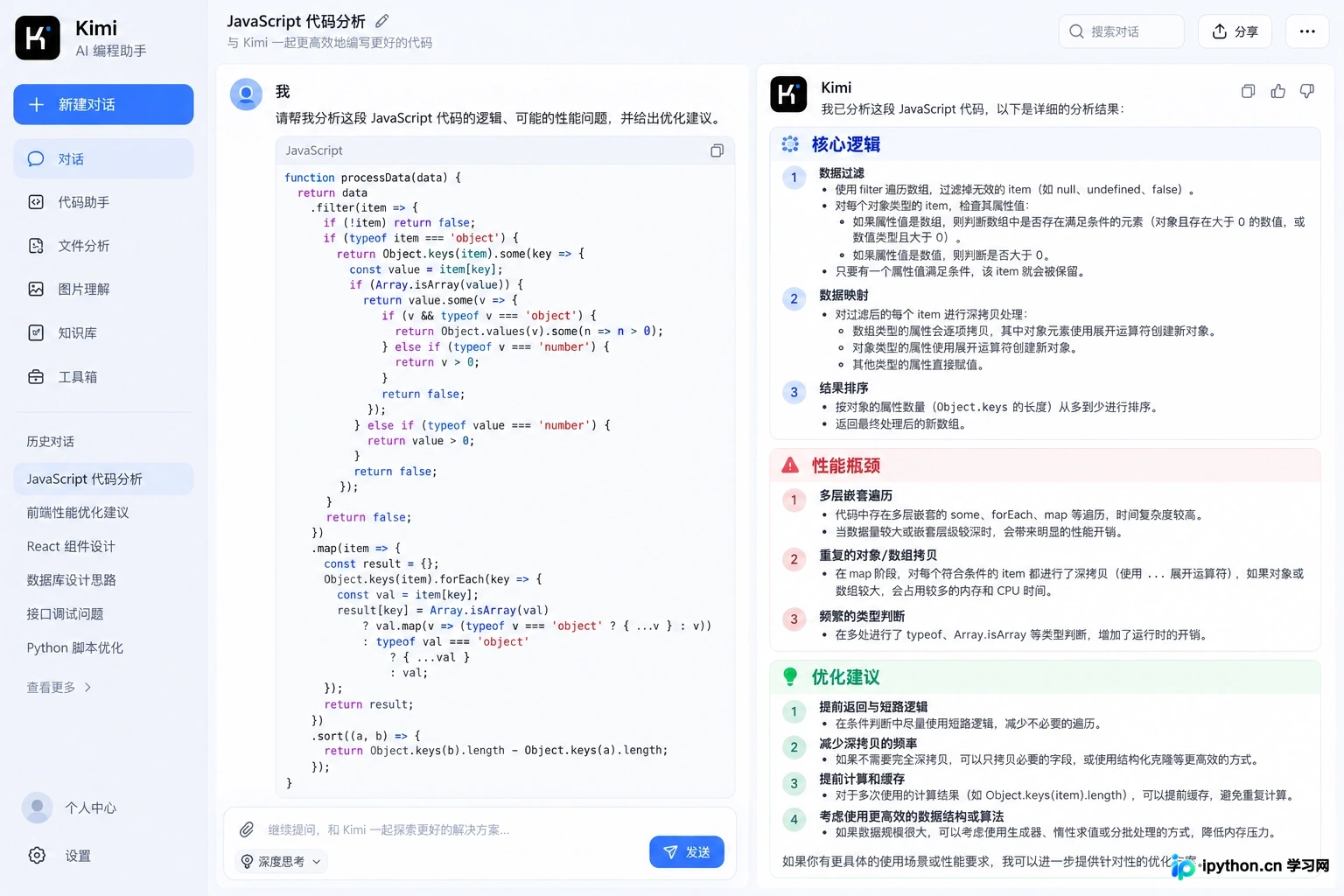Open 代码助手 in the sidebar
Image resolution: width=1344 pixels, height=896 pixels.
coord(103,202)
